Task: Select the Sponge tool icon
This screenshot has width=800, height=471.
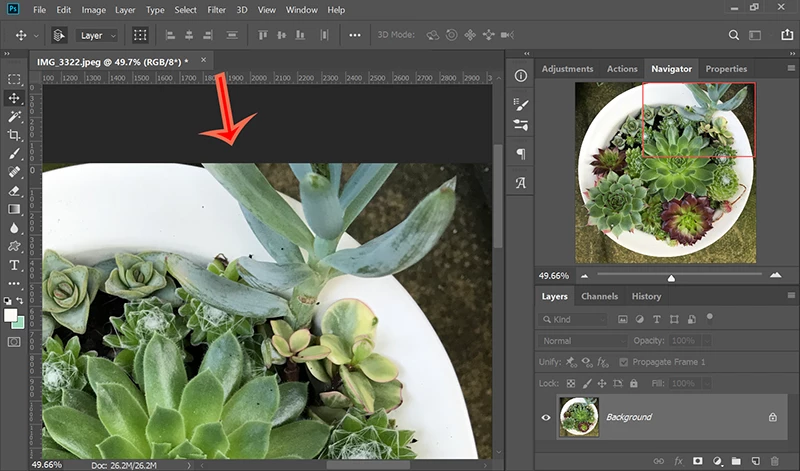Action: 14,246
